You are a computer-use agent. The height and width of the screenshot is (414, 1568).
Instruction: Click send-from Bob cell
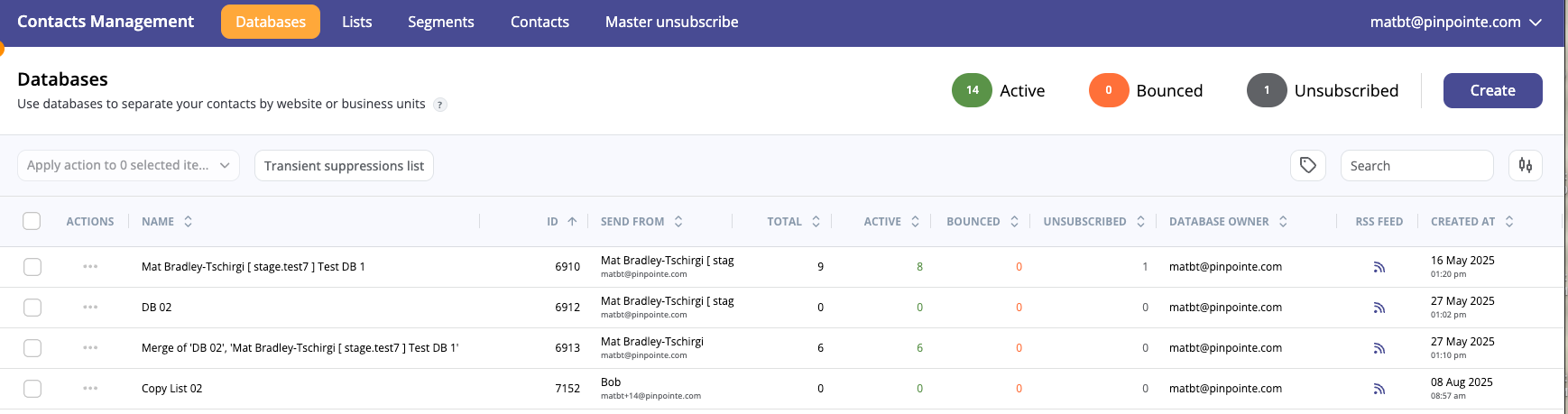point(611,382)
